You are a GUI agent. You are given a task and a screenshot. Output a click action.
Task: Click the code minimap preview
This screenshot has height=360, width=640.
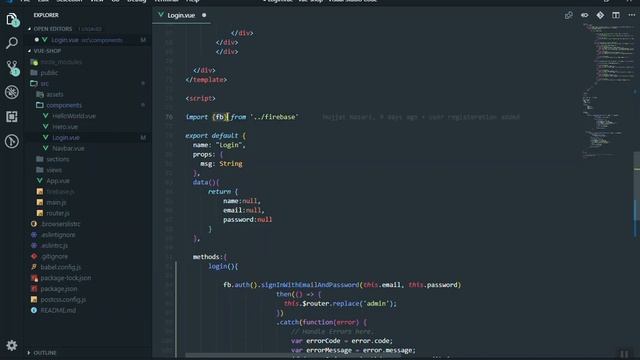[607, 90]
